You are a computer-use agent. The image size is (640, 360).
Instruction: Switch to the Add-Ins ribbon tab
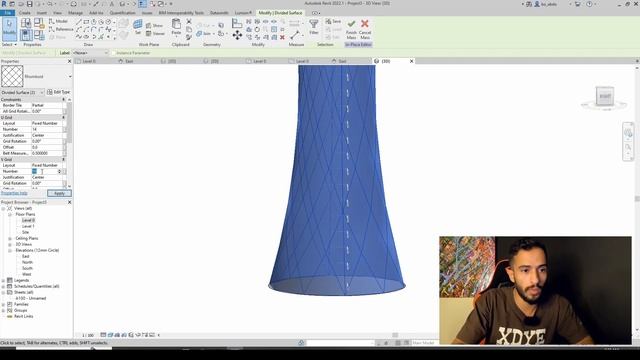tap(96, 13)
